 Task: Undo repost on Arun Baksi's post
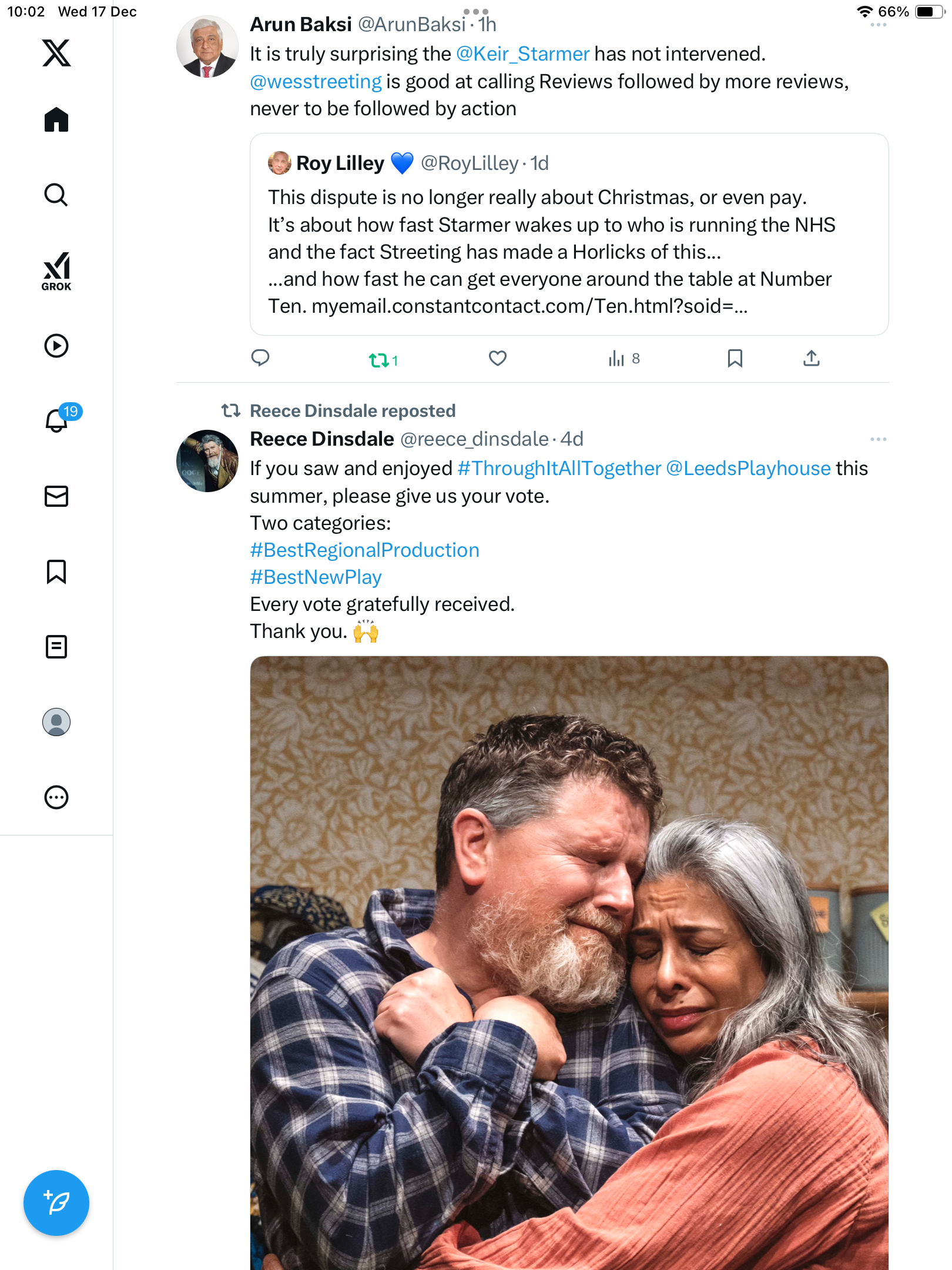pyautogui.click(x=379, y=360)
